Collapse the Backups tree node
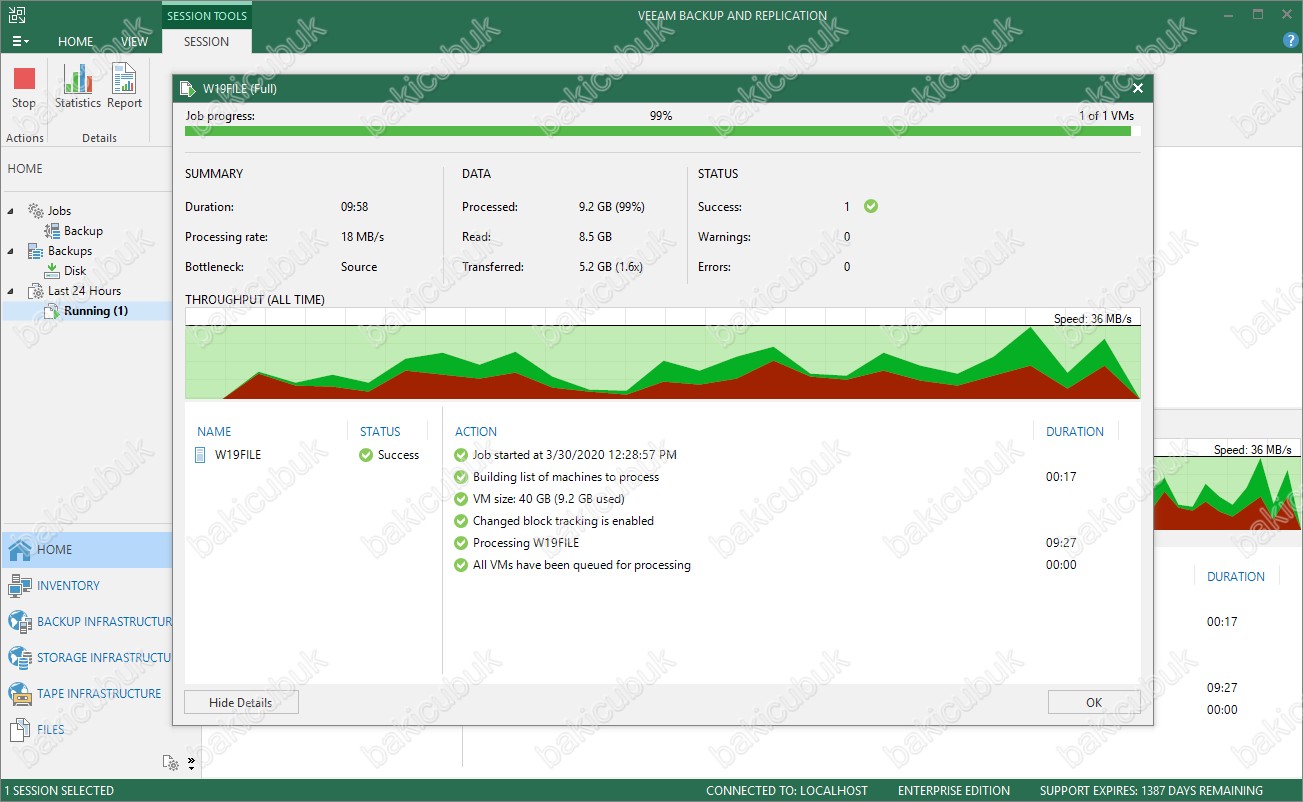1303x802 pixels. point(11,251)
